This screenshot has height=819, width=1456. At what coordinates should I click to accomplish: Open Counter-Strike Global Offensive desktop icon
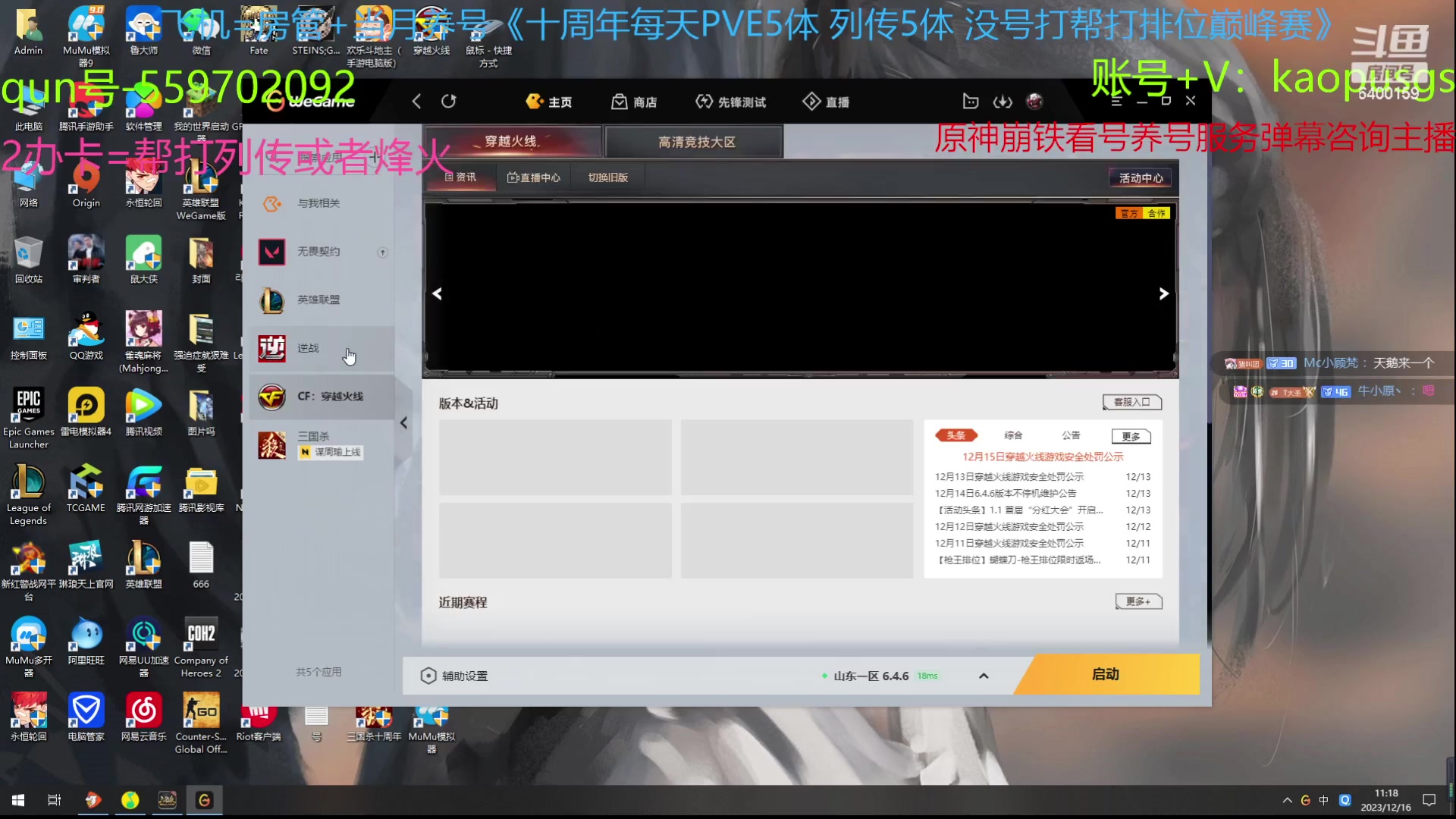(x=201, y=723)
